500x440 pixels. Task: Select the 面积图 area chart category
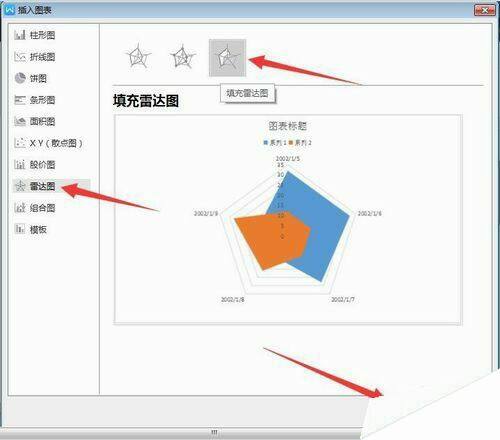click(x=35, y=121)
